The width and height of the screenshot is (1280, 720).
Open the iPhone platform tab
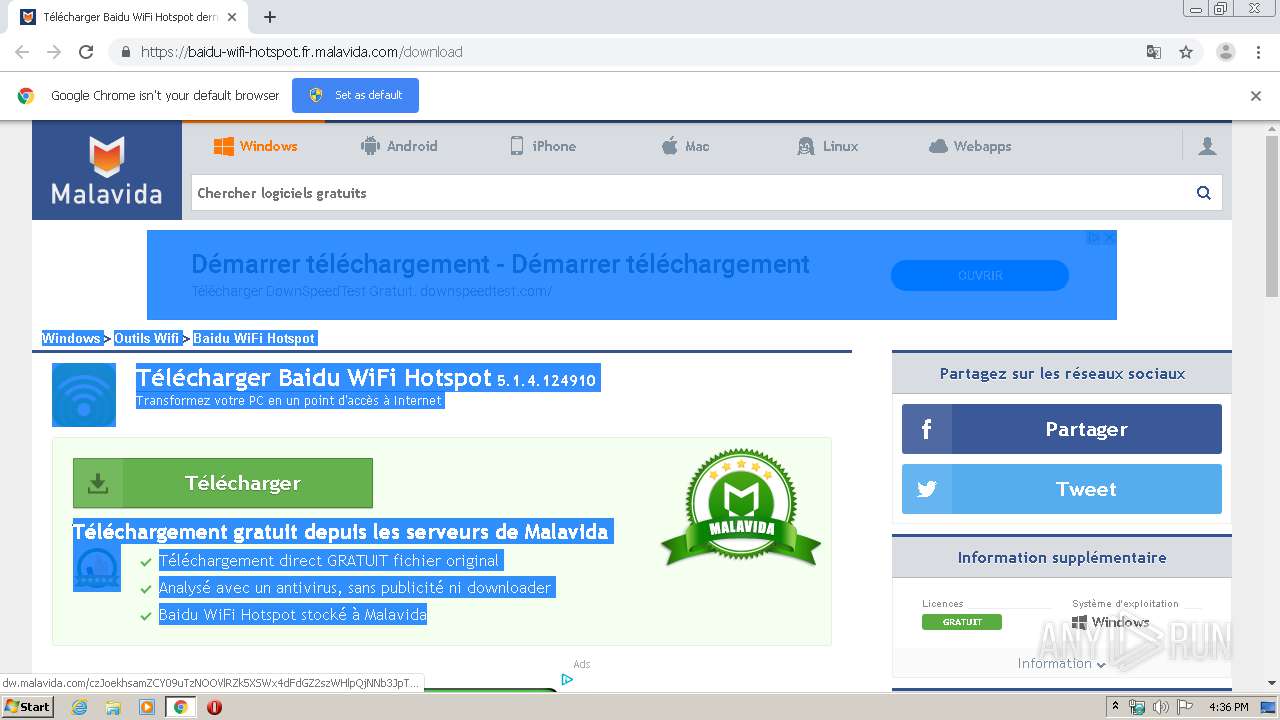[543, 146]
